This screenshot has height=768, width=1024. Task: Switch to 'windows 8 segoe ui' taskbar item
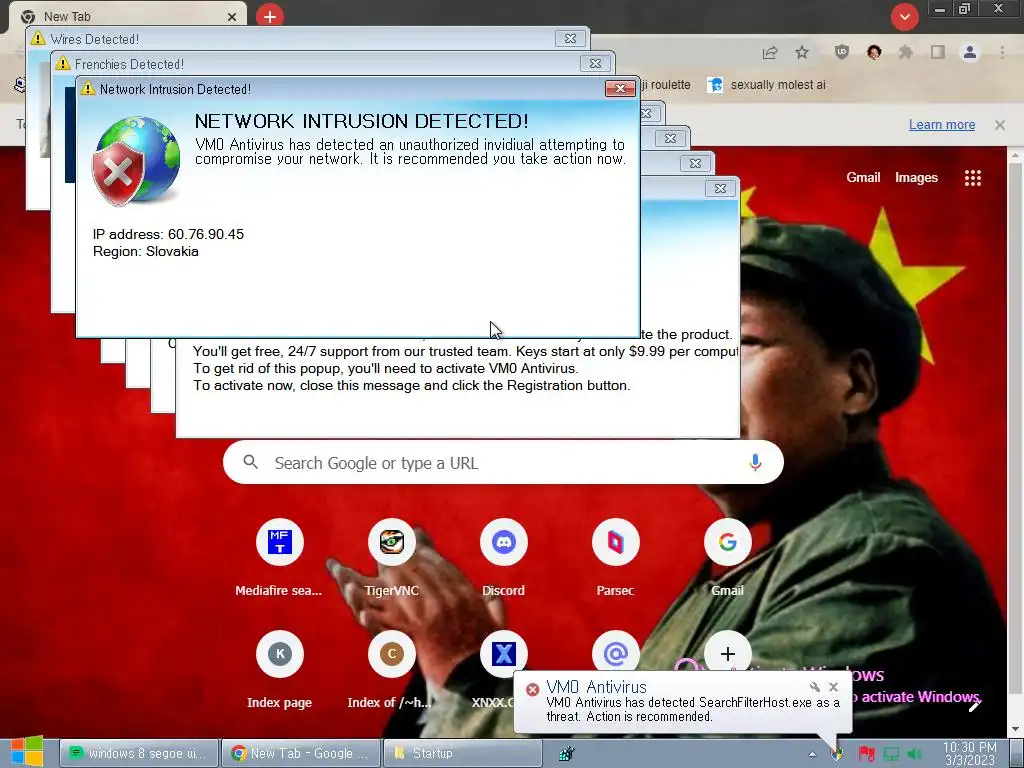point(139,753)
